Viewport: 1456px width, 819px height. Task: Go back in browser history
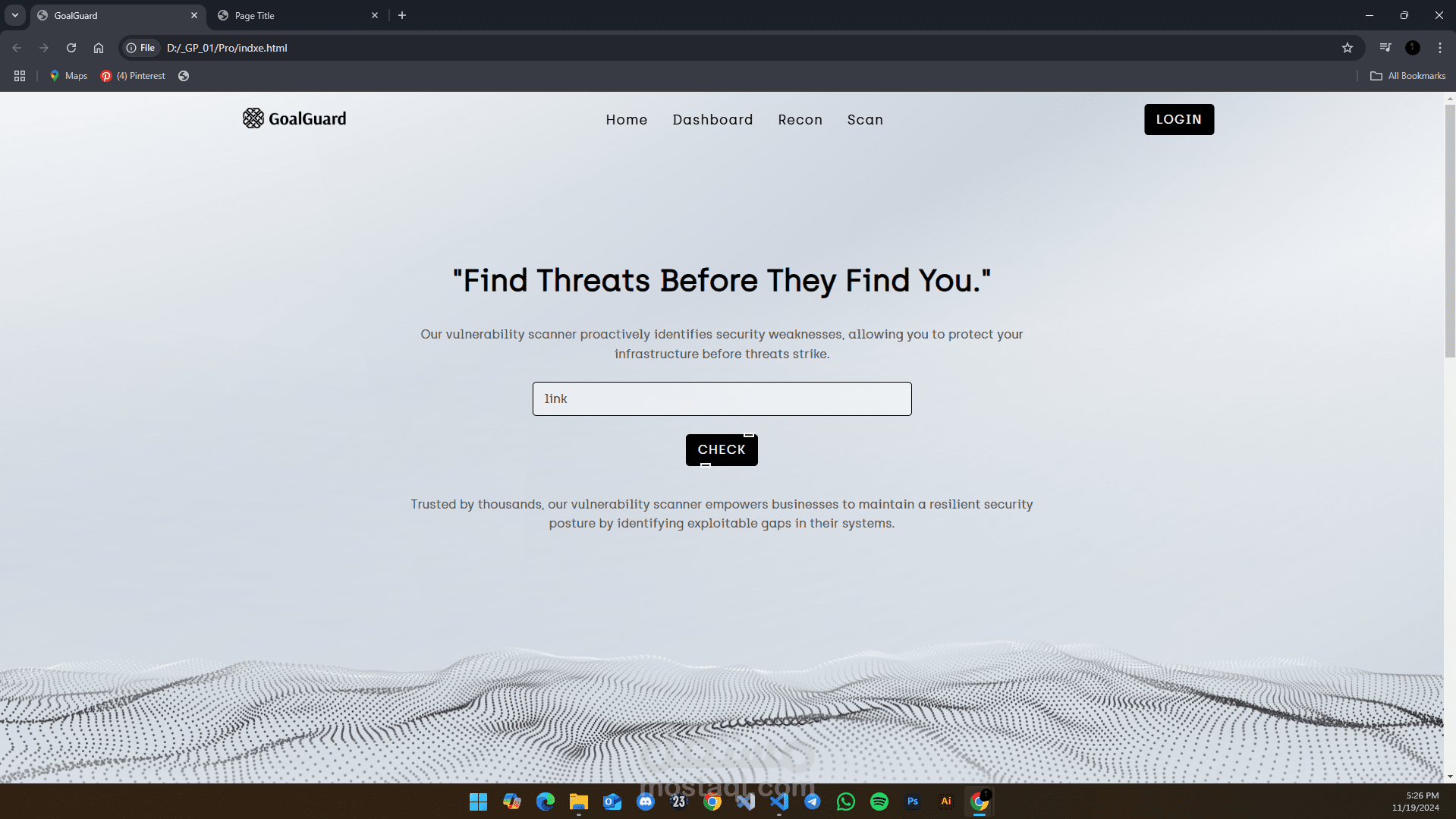[x=17, y=48]
